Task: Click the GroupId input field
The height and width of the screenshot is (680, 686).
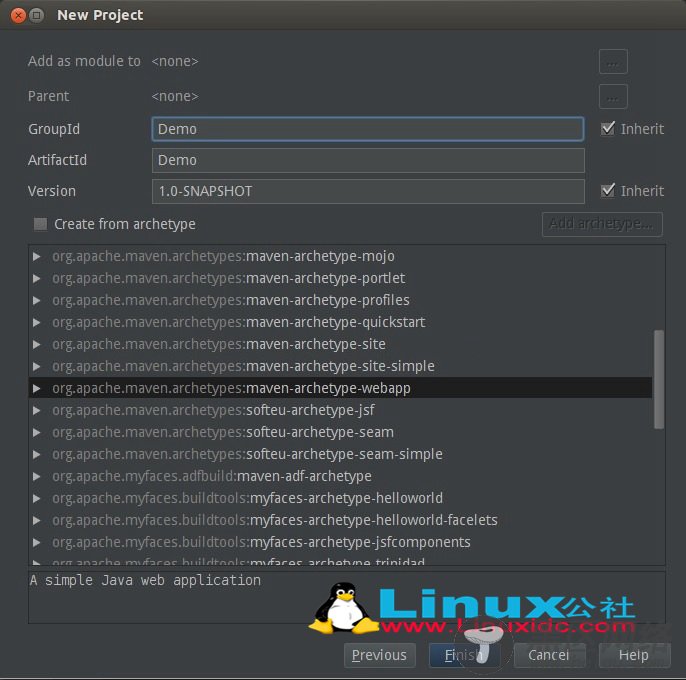Action: tap(368, 129)
